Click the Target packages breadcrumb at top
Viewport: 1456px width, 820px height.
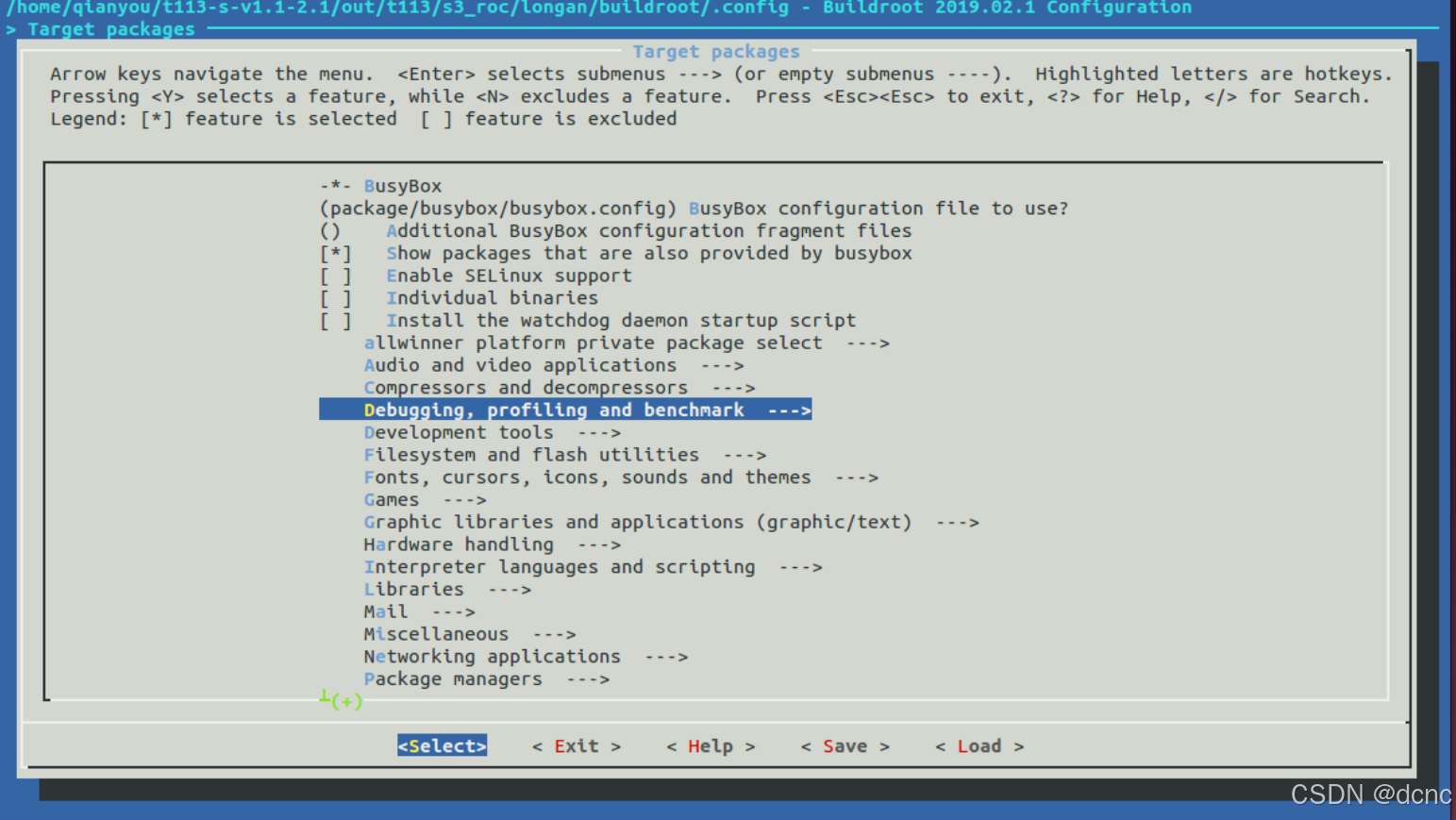111,29
